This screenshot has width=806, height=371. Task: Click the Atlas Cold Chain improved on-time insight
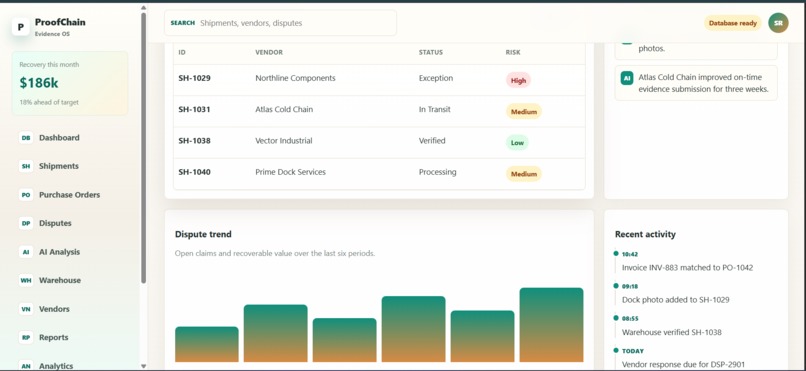[x=696, y=83]
